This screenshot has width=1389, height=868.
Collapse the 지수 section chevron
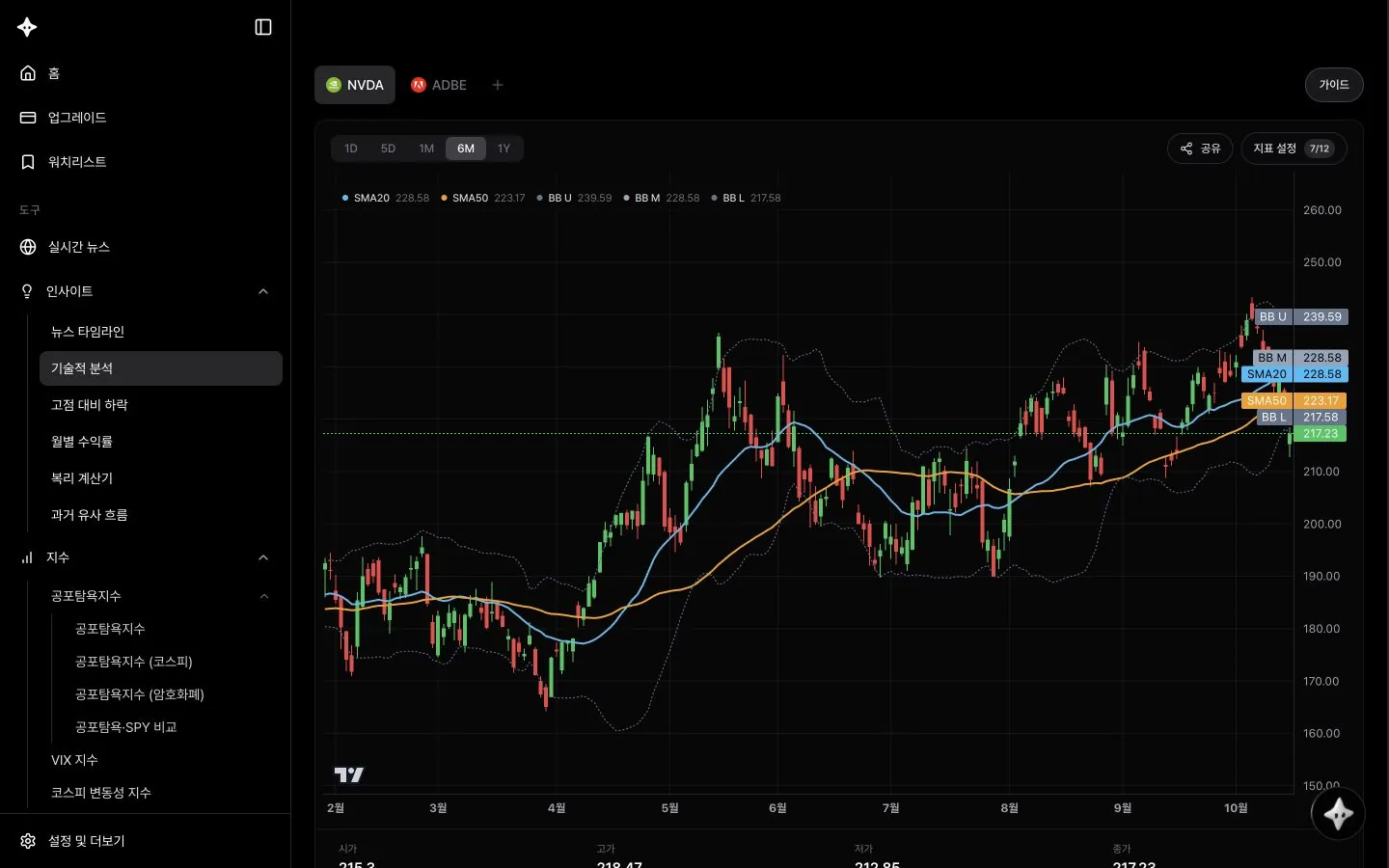[x=263, y=557]
